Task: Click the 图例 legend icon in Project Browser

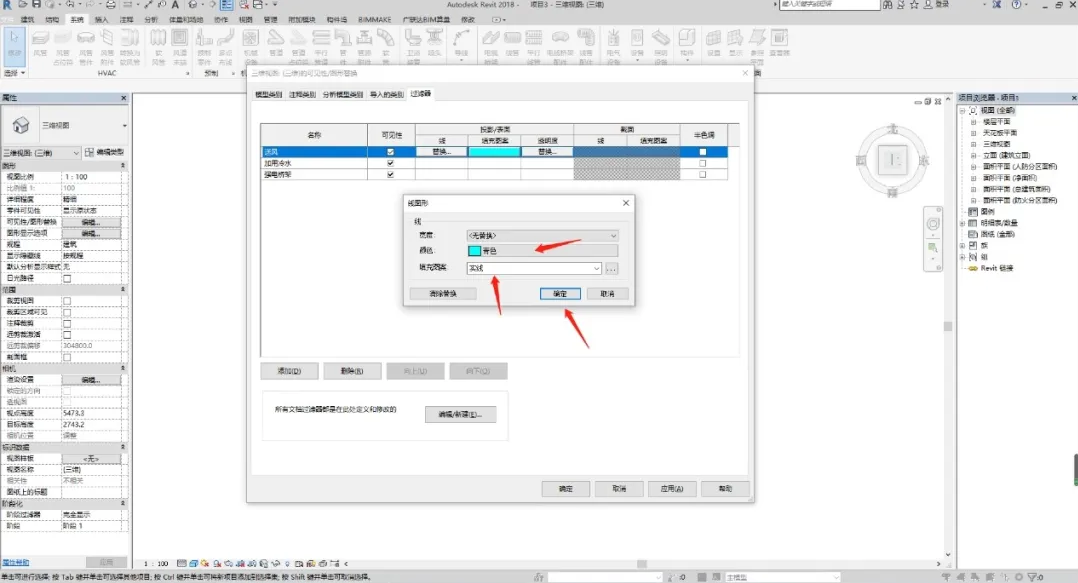Action: tap(973, 212)
